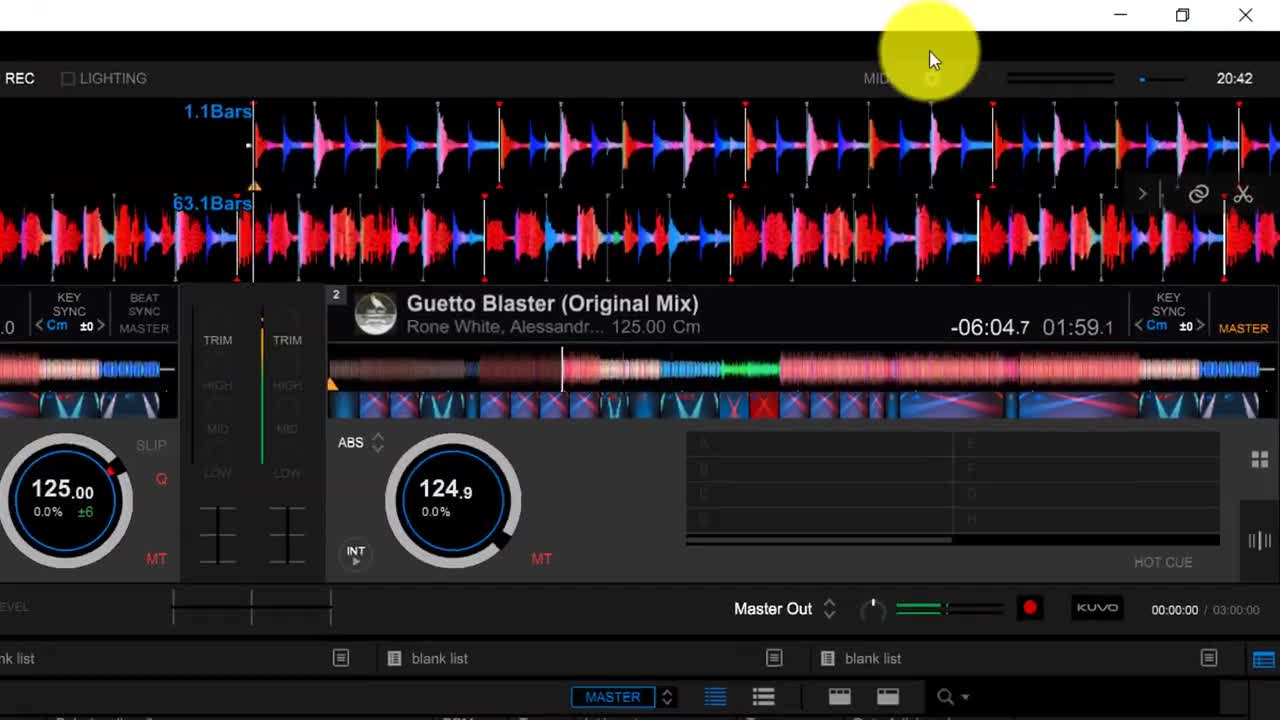The height and width of the screenshot is (720, 1280).
Task: Click the deck 2 elapsed time 01:59.1
Action: coord(1077,327)
